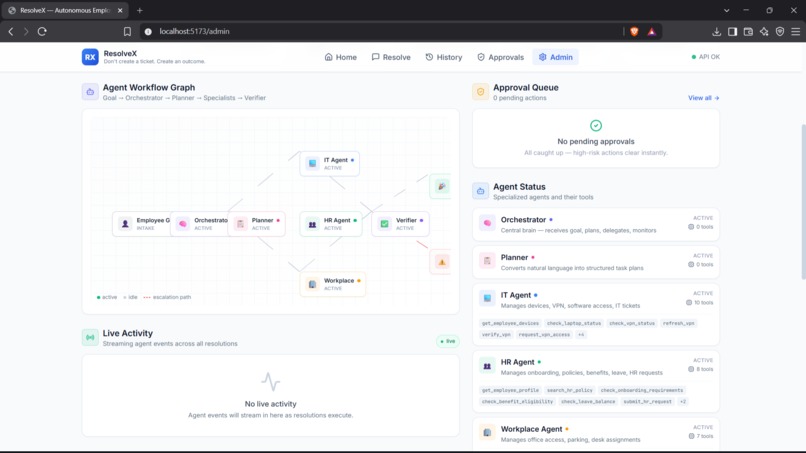This screenshot has height=453, width=806.
Task: Click the search_hr_policy tool tag
Action: tap(570, 390)
